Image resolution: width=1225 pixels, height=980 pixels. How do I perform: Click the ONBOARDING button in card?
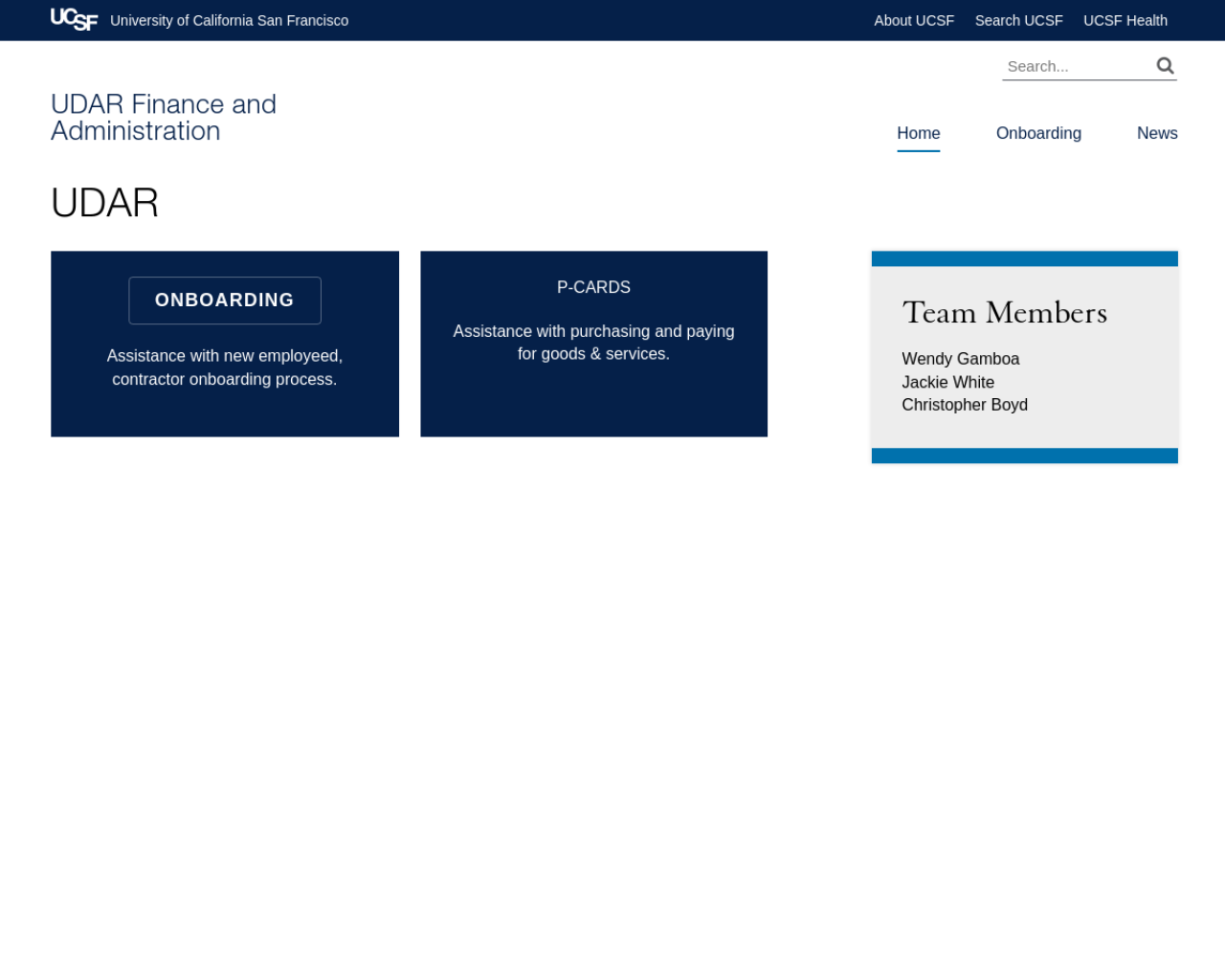pyautogui.click(x=225, y=301)
